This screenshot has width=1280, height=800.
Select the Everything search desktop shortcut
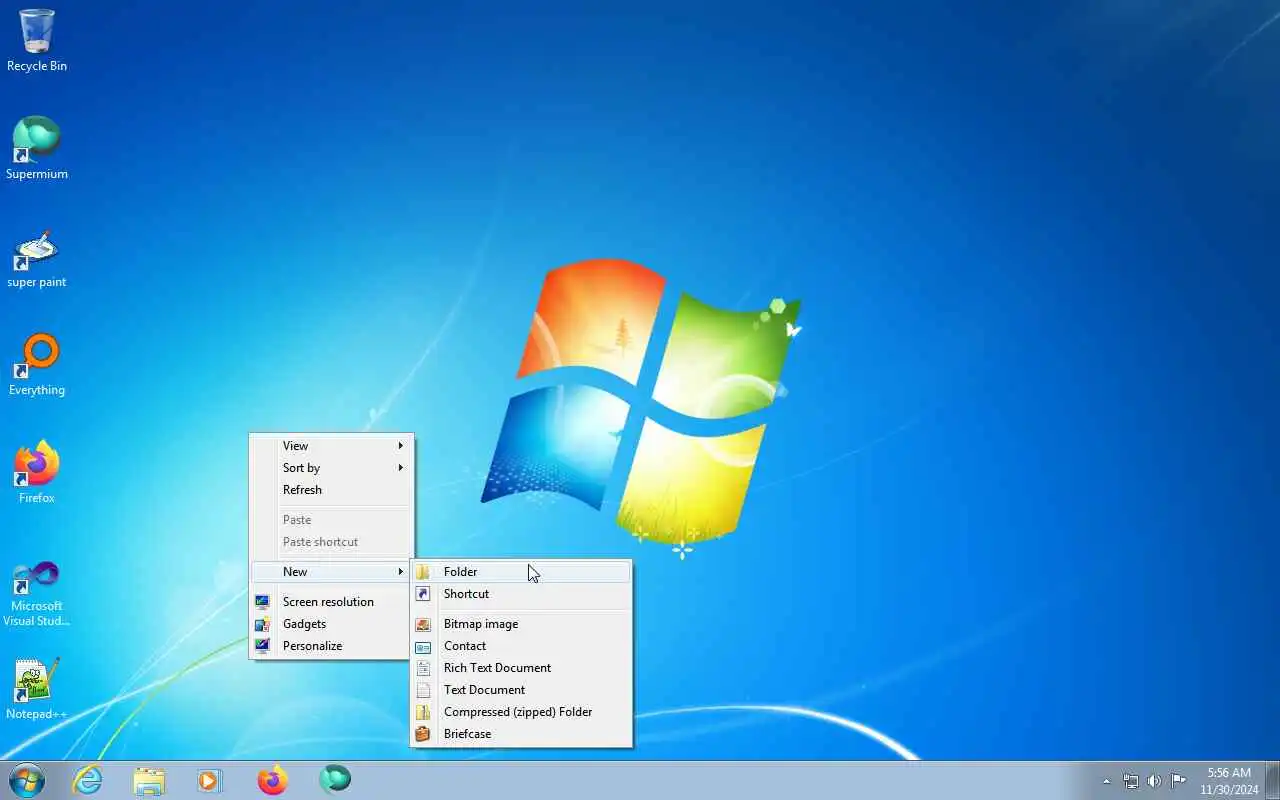[37, 365]
